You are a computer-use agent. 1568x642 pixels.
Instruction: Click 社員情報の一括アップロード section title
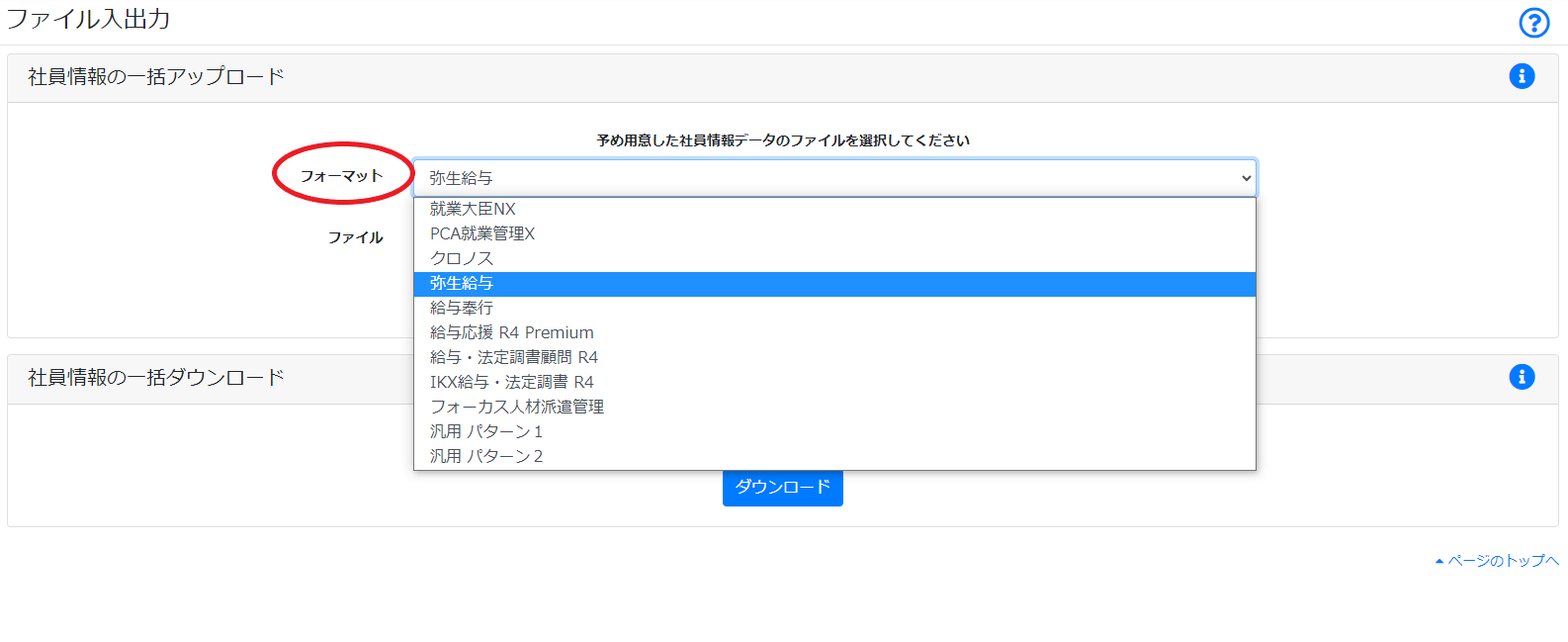pyautogui.click(x=156, y=77)
